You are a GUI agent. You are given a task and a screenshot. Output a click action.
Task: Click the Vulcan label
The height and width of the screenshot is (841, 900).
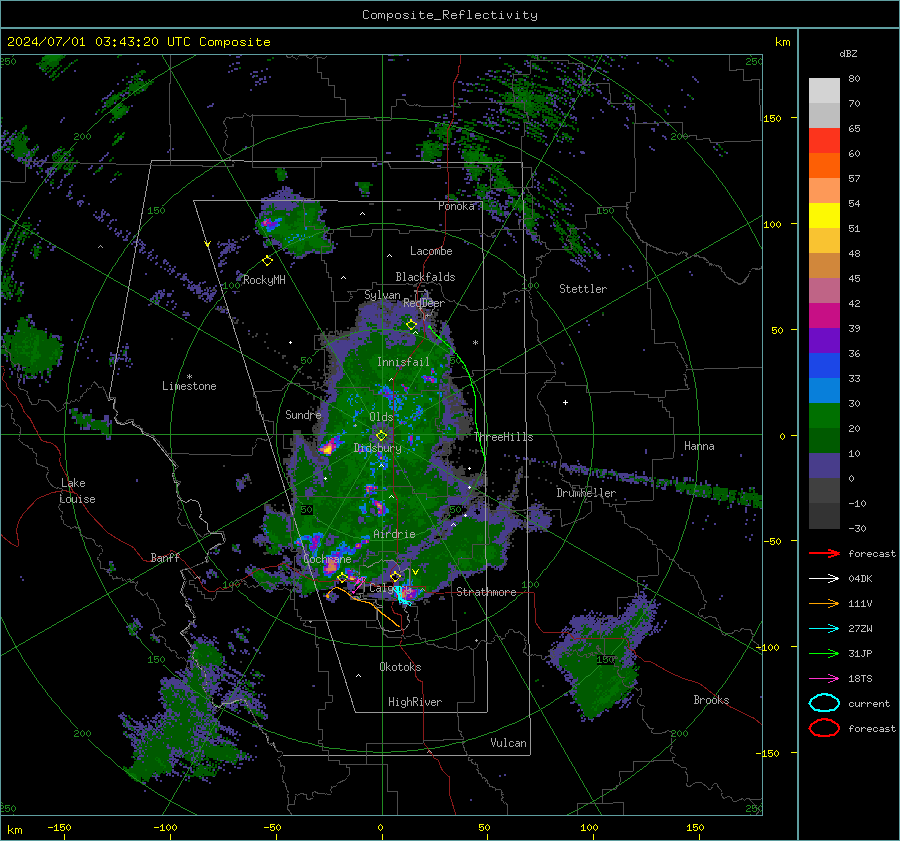[x=508, y=743]
